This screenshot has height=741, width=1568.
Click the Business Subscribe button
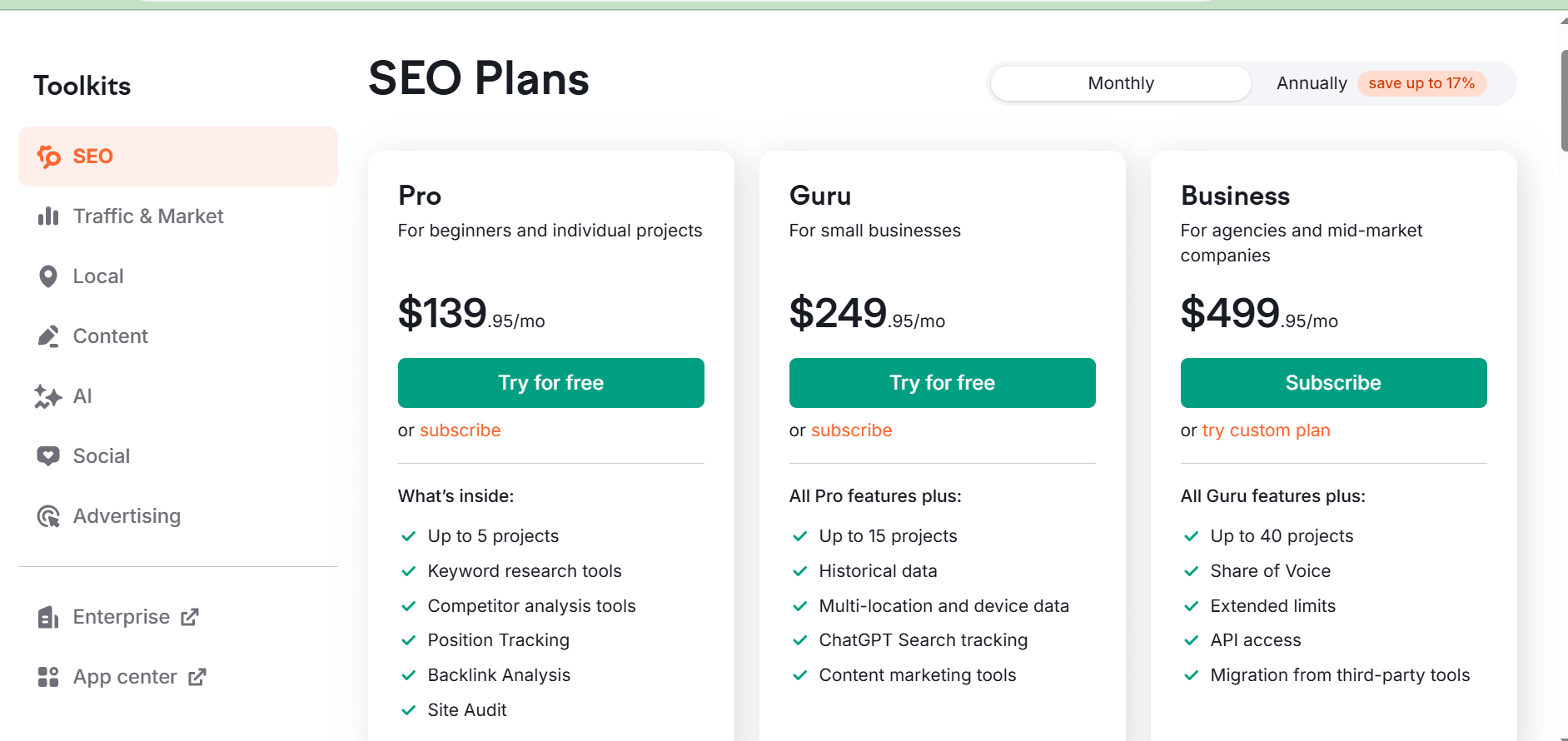click(1334, 383)
